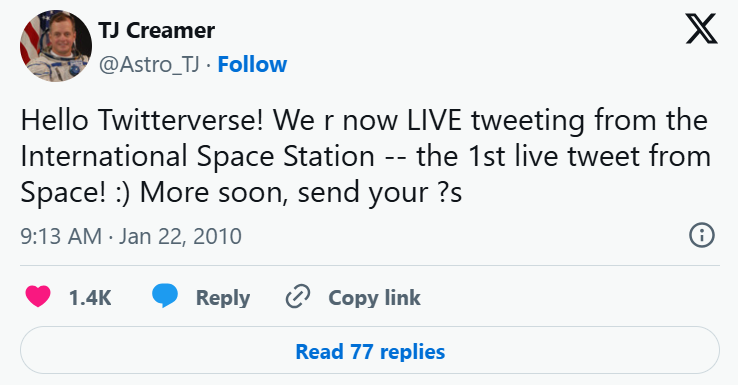738x385 pixels.
Task: Click the pink heart like icon
Action: [x=38, y=297]
